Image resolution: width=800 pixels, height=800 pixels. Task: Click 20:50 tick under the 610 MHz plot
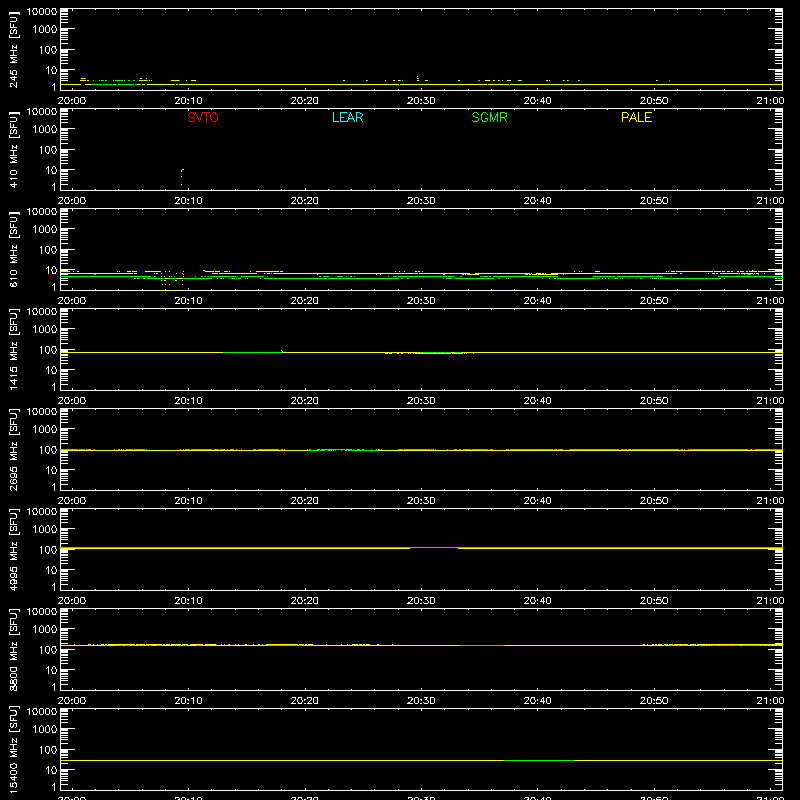pyautogui.click(x=654, y=301)
